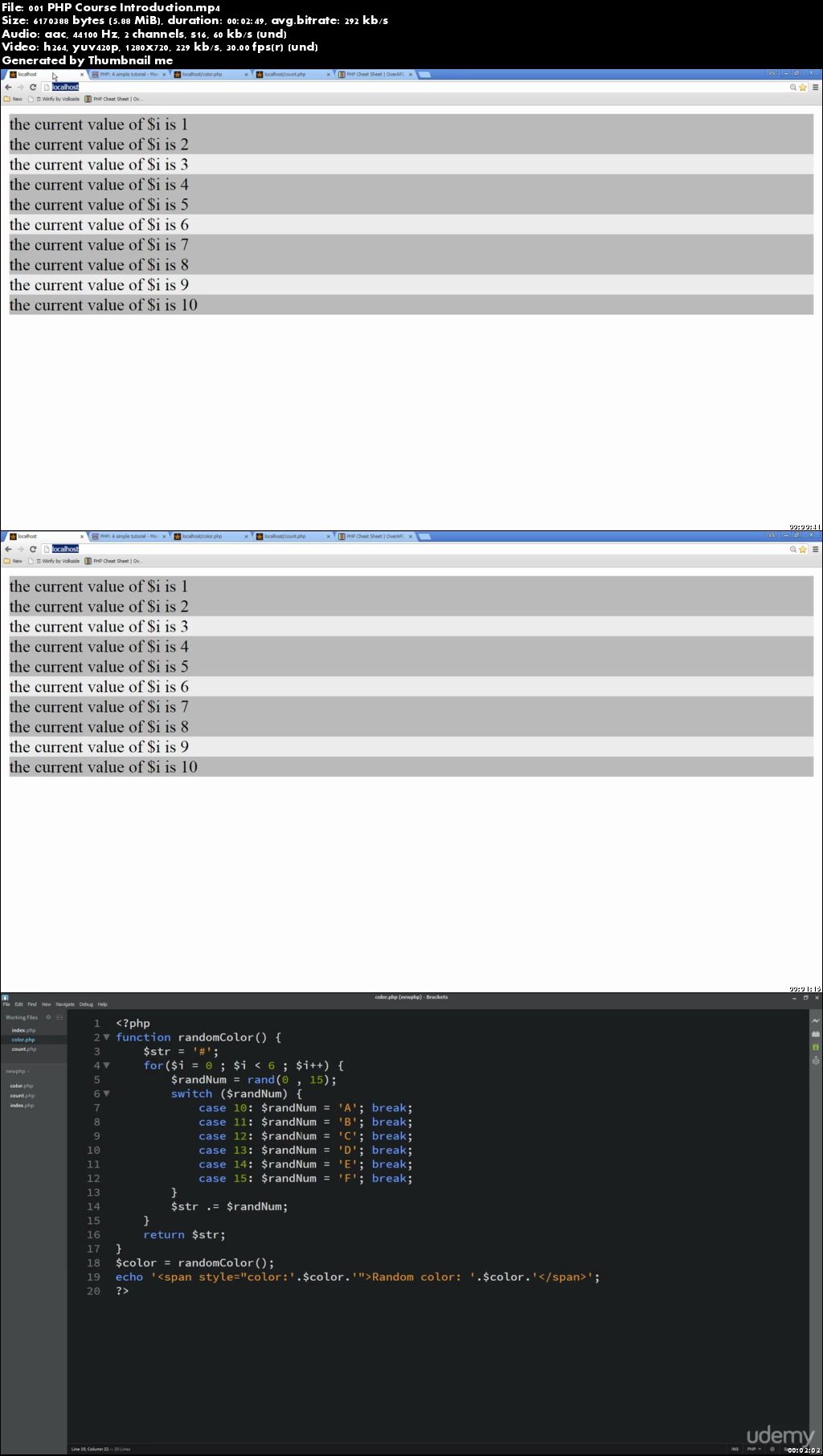Switch to localhost/count.php tab in top browser frame
Viewport: 823px width, 1456px height.
coord(291,74)
